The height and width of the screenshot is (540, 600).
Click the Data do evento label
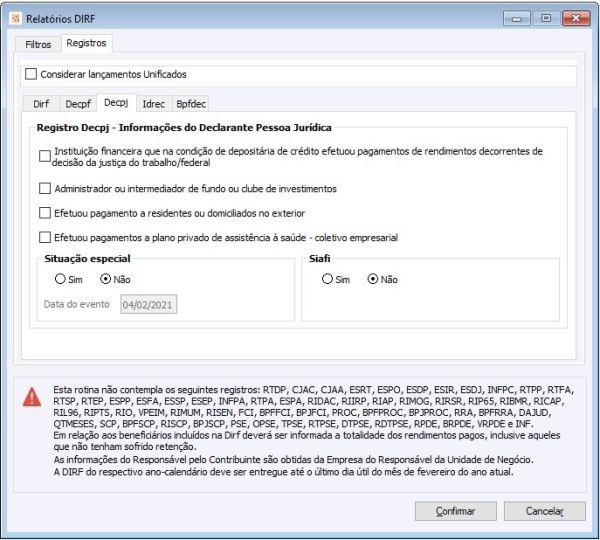tap(77, 304)
